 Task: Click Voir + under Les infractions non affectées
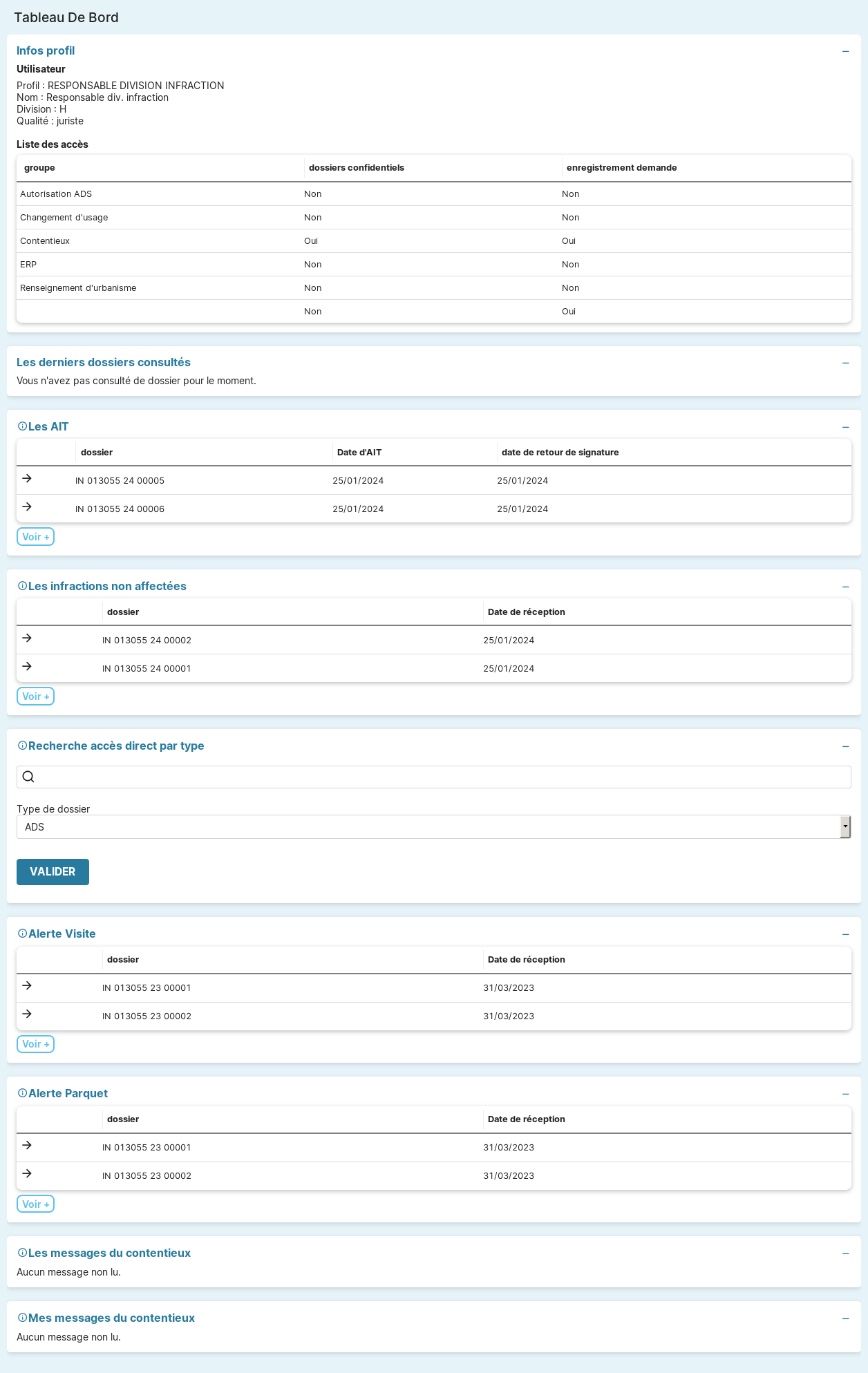pos(35,697)
